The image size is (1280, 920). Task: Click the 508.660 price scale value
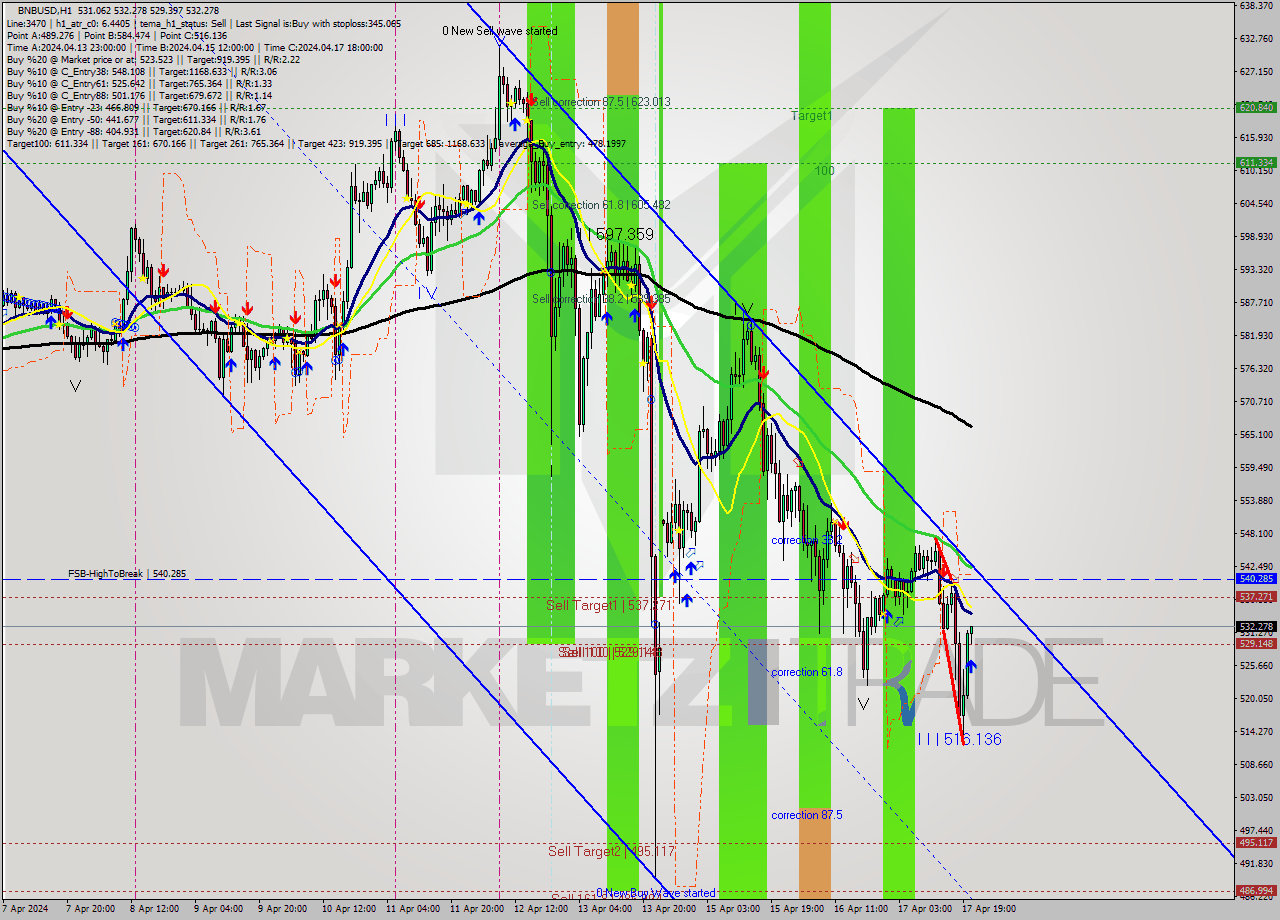point(1256,765)
